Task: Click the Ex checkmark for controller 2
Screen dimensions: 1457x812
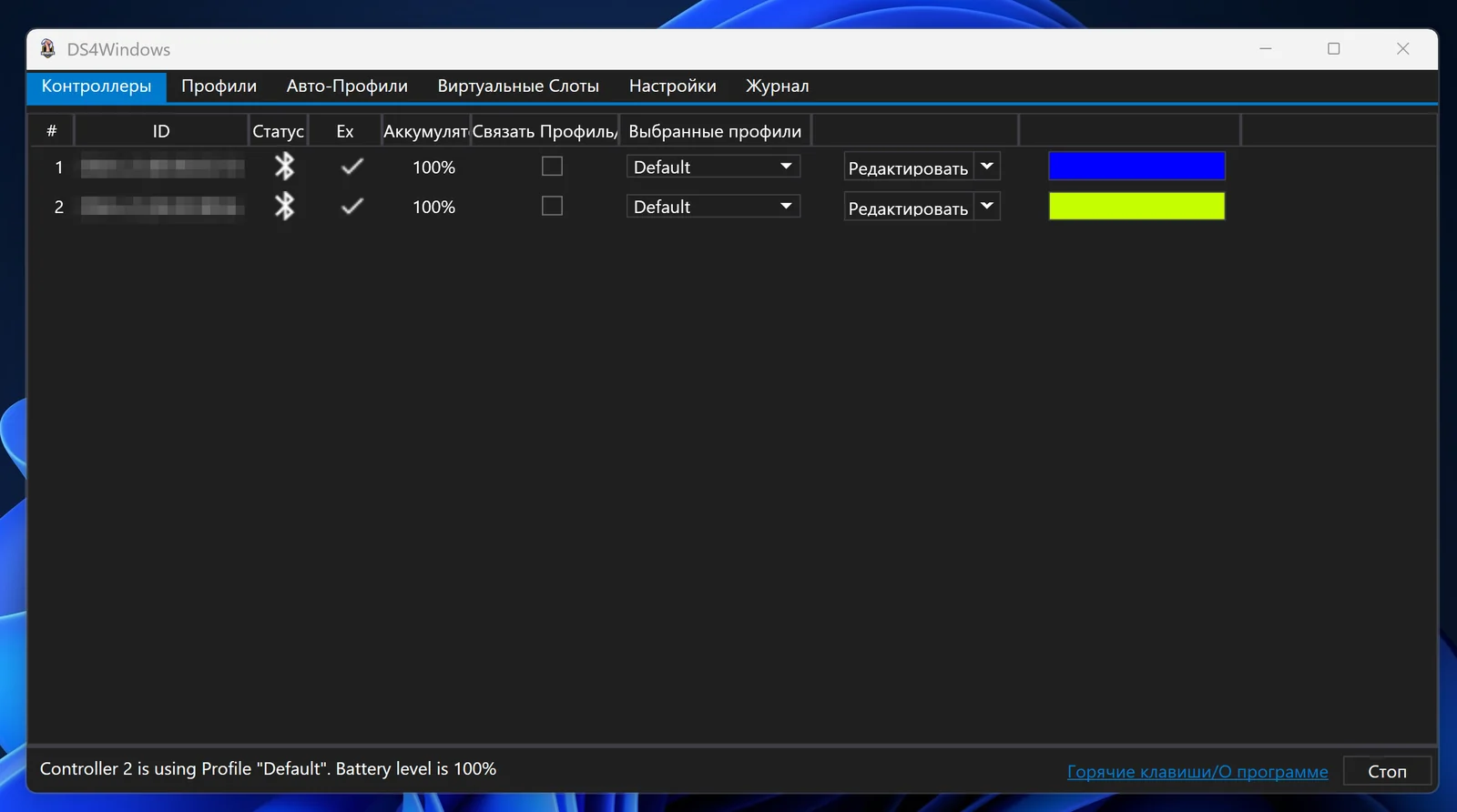Action: point(352,207)
